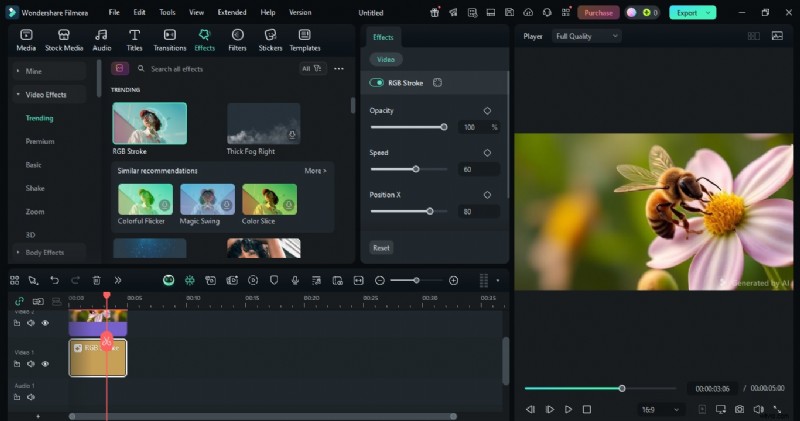Click the Speed slider handle

pos(416,169)
